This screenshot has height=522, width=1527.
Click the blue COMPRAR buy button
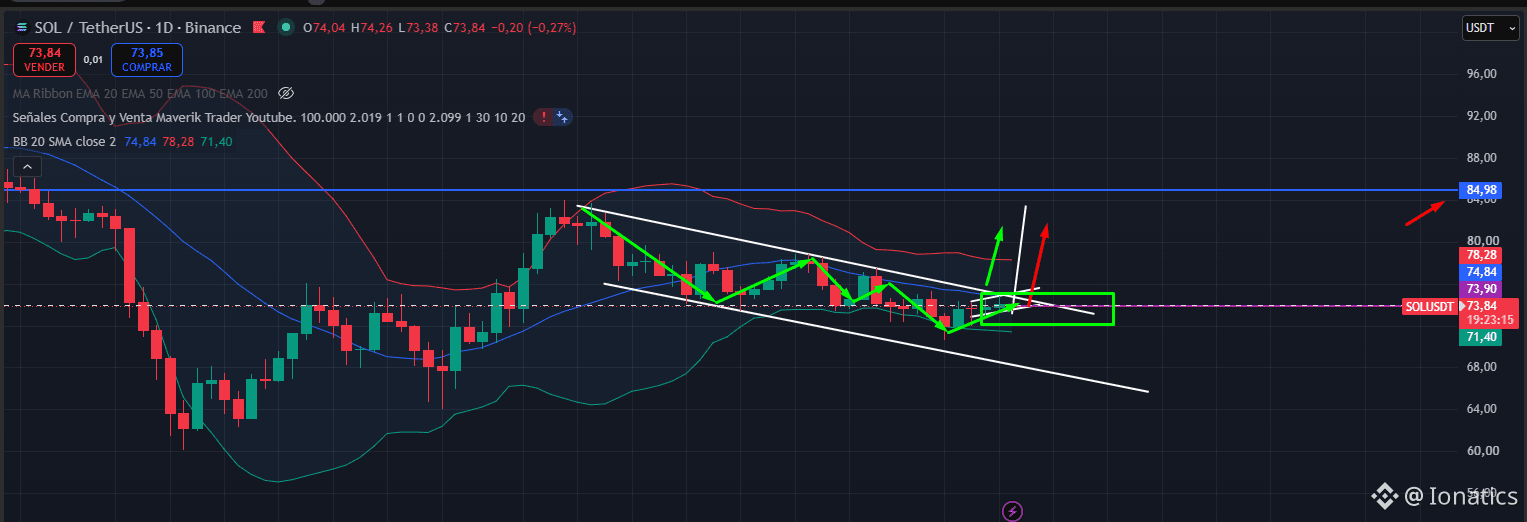[x=146, y=59]
